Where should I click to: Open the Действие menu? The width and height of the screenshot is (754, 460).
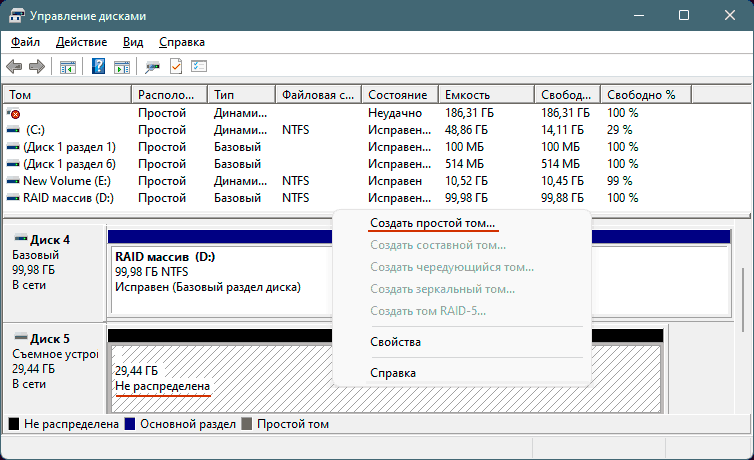coord(81,42)
